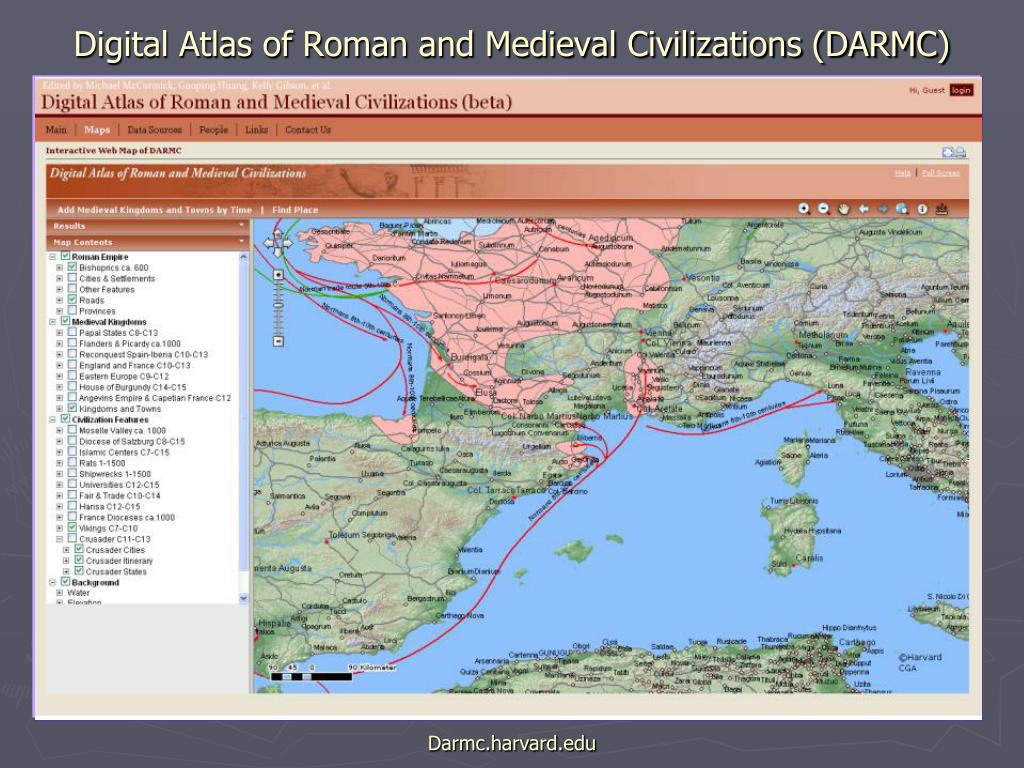
Task: Pan the map right with navigation arrow
Action: 287,244
